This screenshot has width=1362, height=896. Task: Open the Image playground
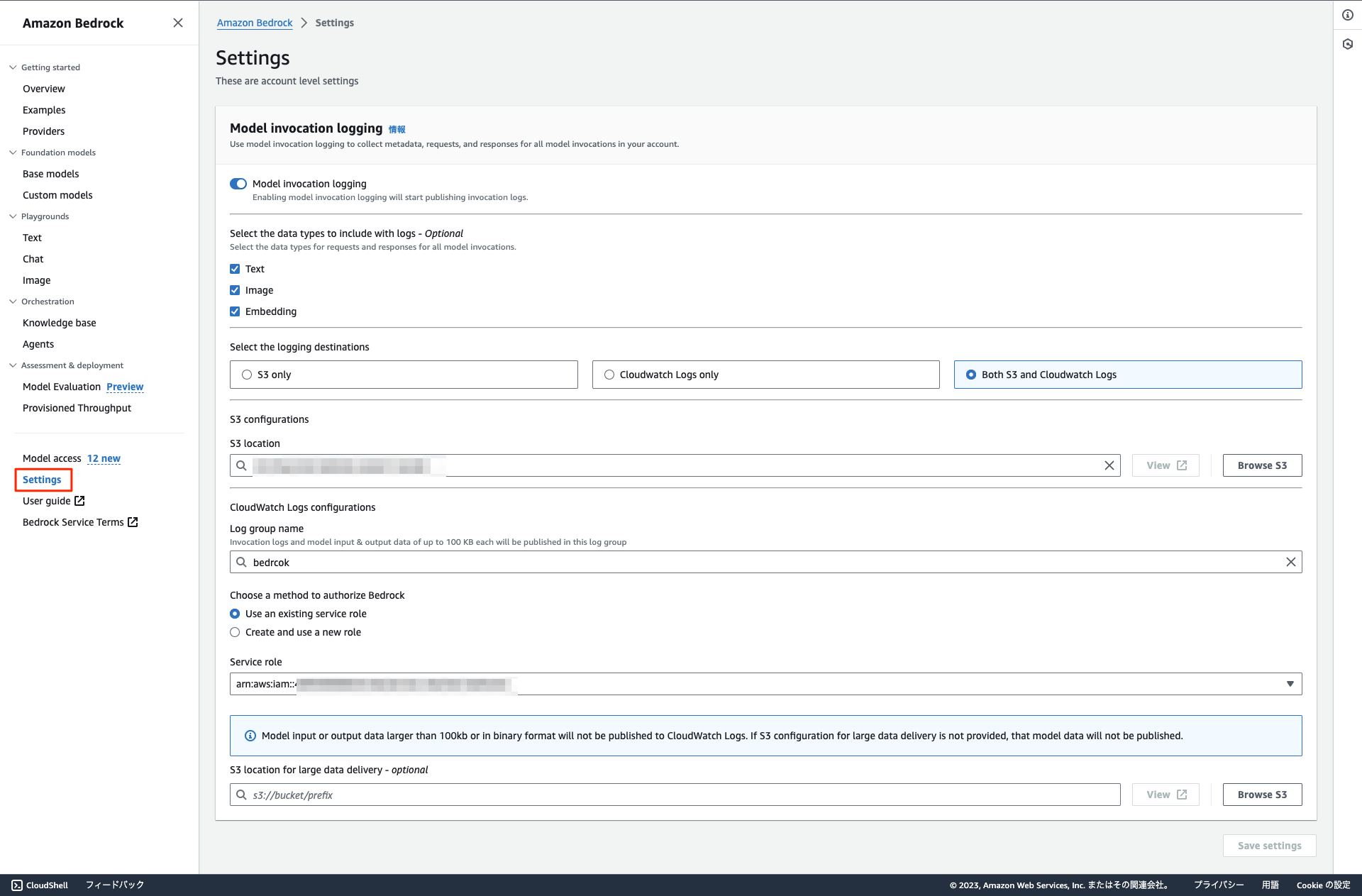37,280
